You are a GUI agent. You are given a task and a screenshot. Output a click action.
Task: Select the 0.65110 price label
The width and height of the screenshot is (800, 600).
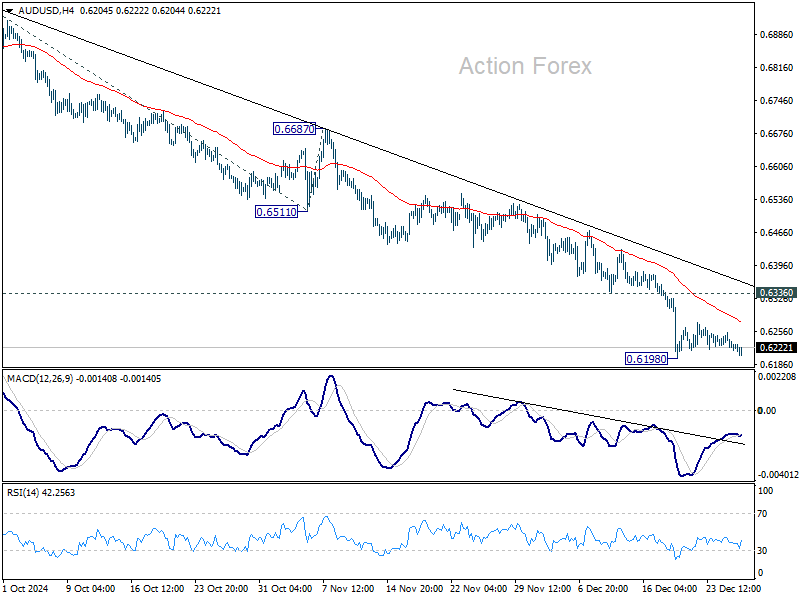pyautogui.click(x=276, y=212)
